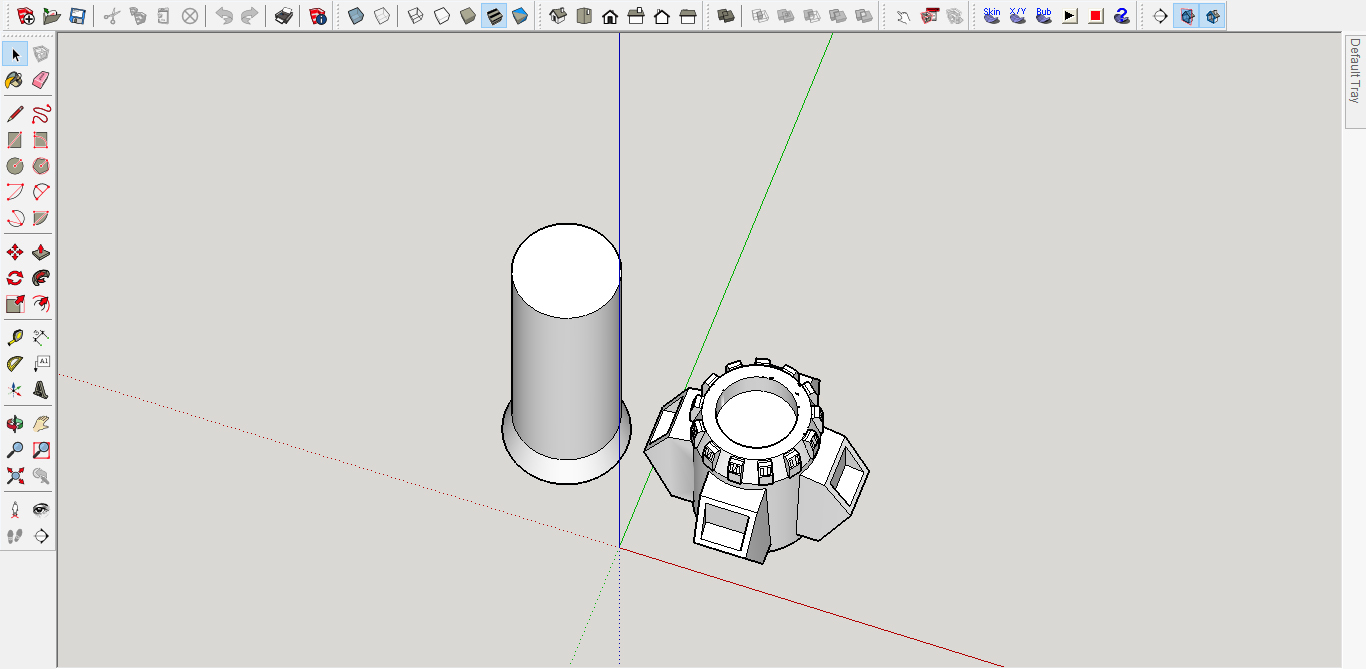
Task: Activate the Move tool
Action: click(x=15, y=252)
